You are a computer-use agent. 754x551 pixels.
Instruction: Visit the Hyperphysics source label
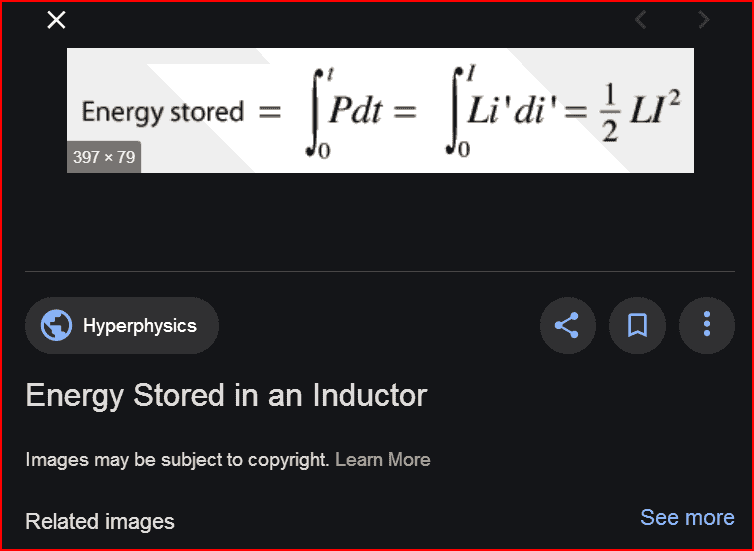(x=139, y=326)
